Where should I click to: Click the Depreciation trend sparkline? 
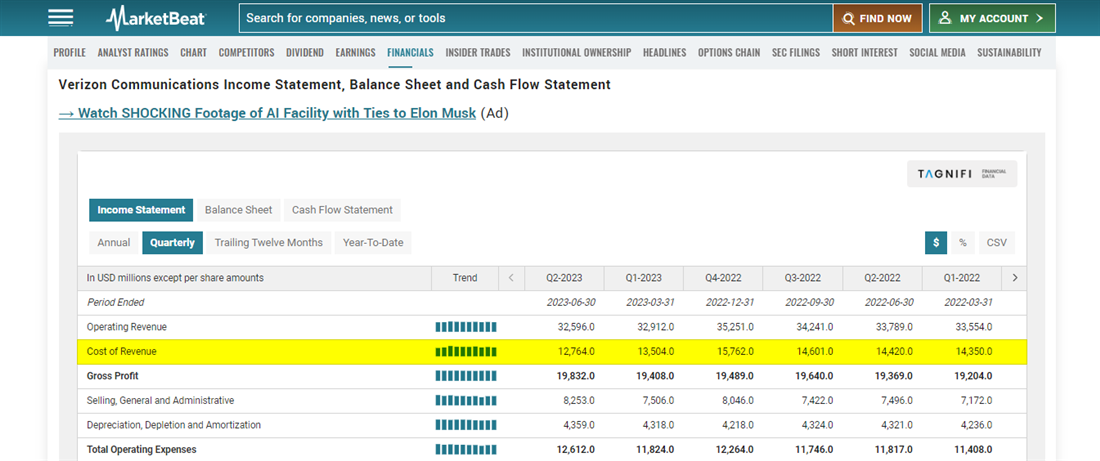[465, 425]
